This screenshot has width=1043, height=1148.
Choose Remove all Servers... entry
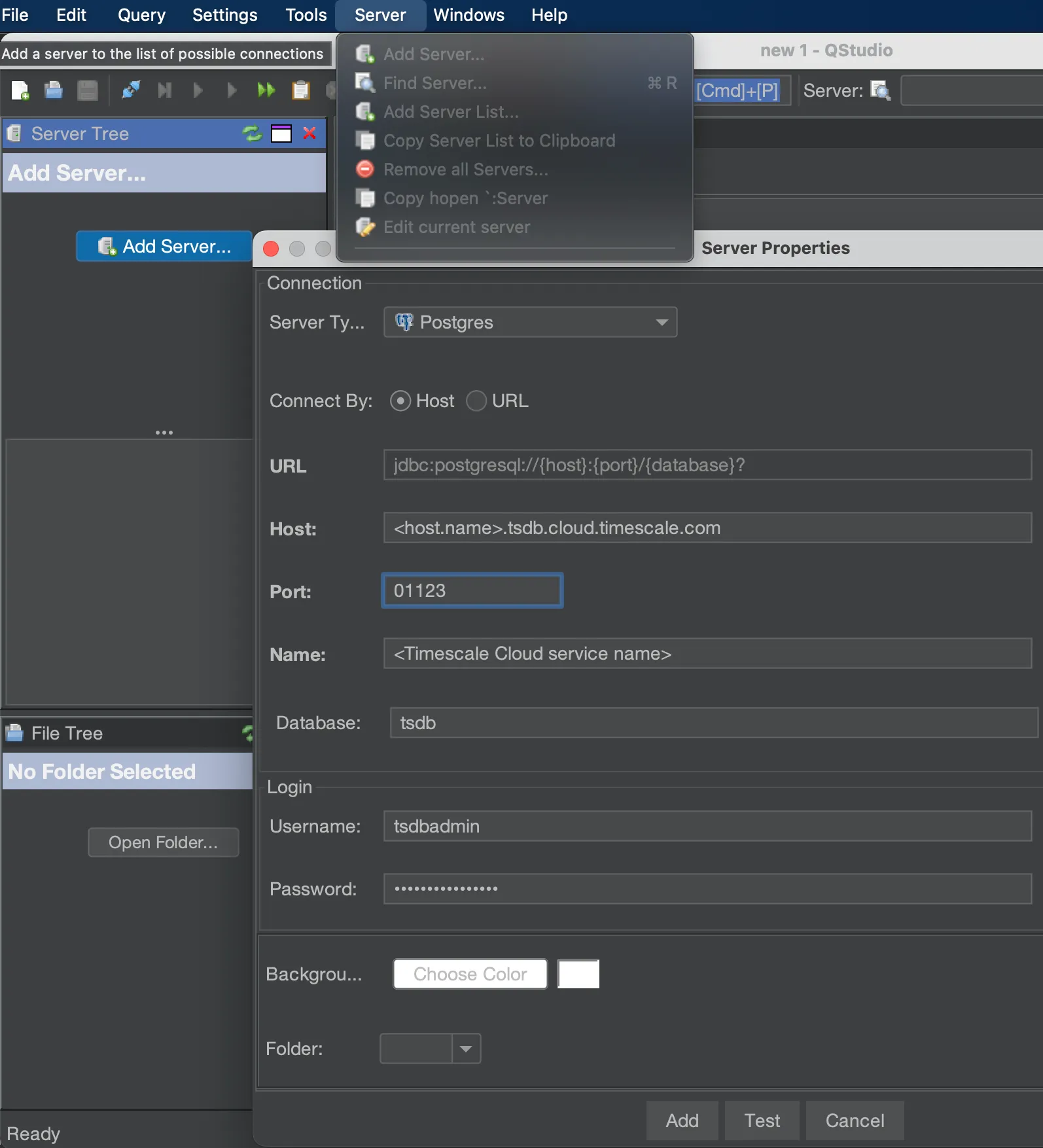pyautogui.click(x=515, y=170)
